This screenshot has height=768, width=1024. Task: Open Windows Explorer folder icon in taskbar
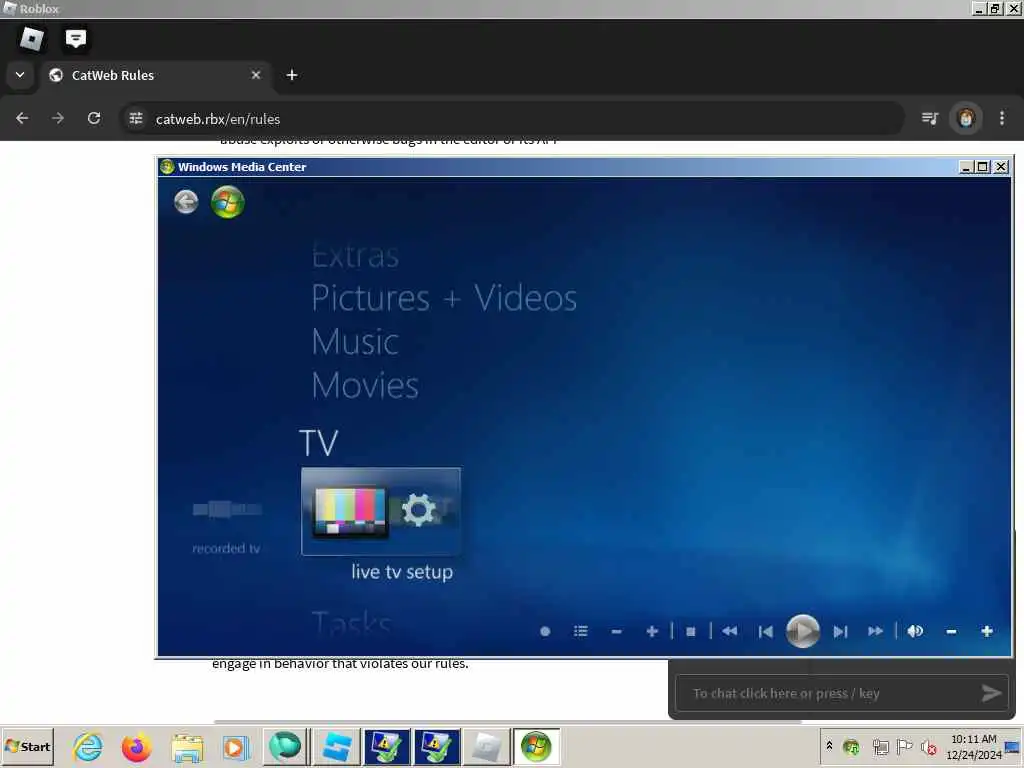187,747
